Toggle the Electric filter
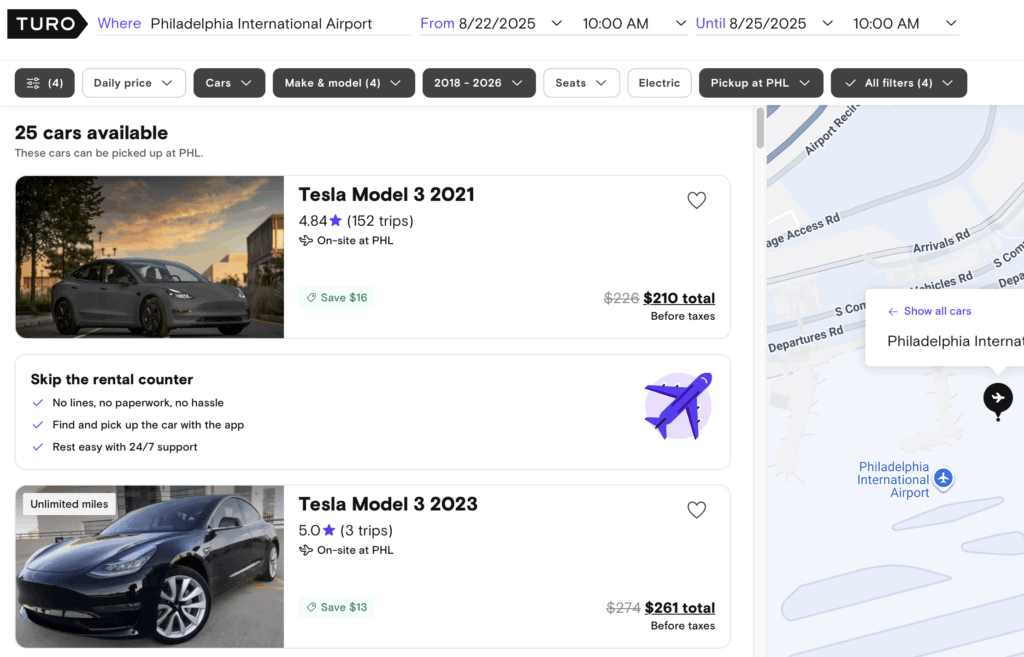 (x=659, y=83)
